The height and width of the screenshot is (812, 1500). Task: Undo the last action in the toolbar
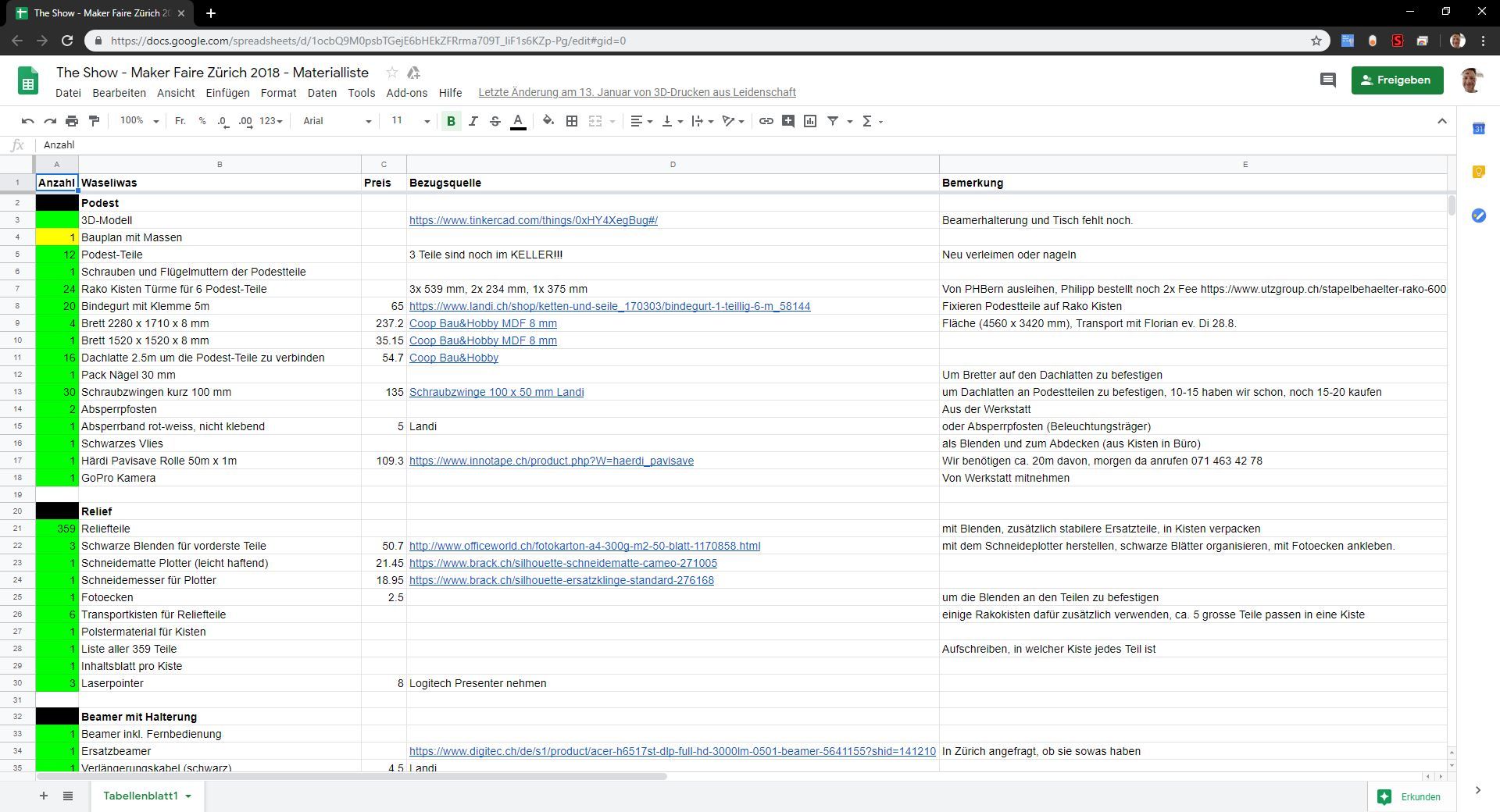coord(28,121)
